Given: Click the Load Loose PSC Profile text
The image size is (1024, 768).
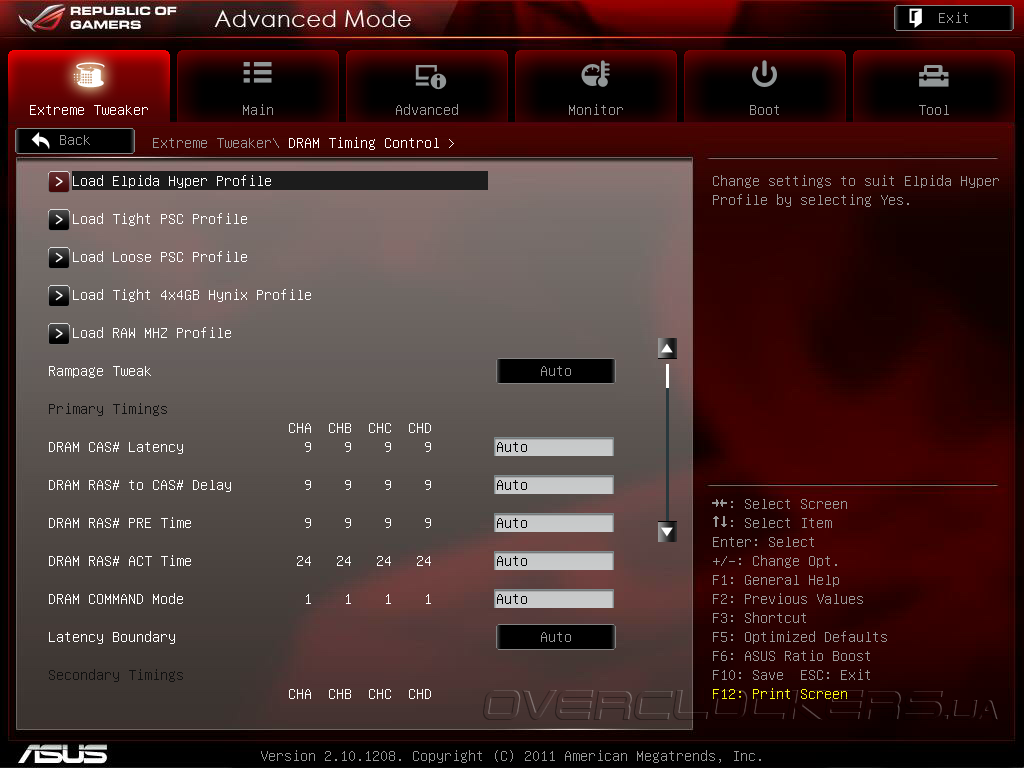Looking at the screenshot, I should pos(160,257).
